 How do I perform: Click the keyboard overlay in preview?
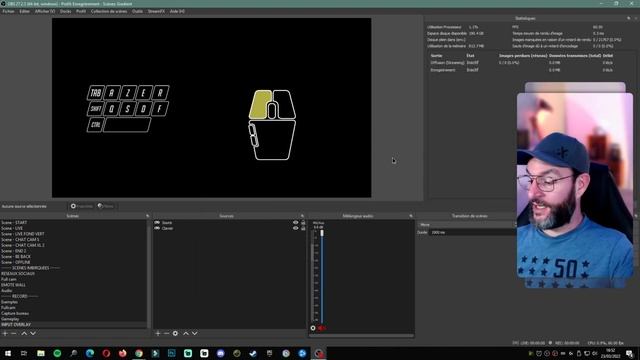tap(128, 109)
